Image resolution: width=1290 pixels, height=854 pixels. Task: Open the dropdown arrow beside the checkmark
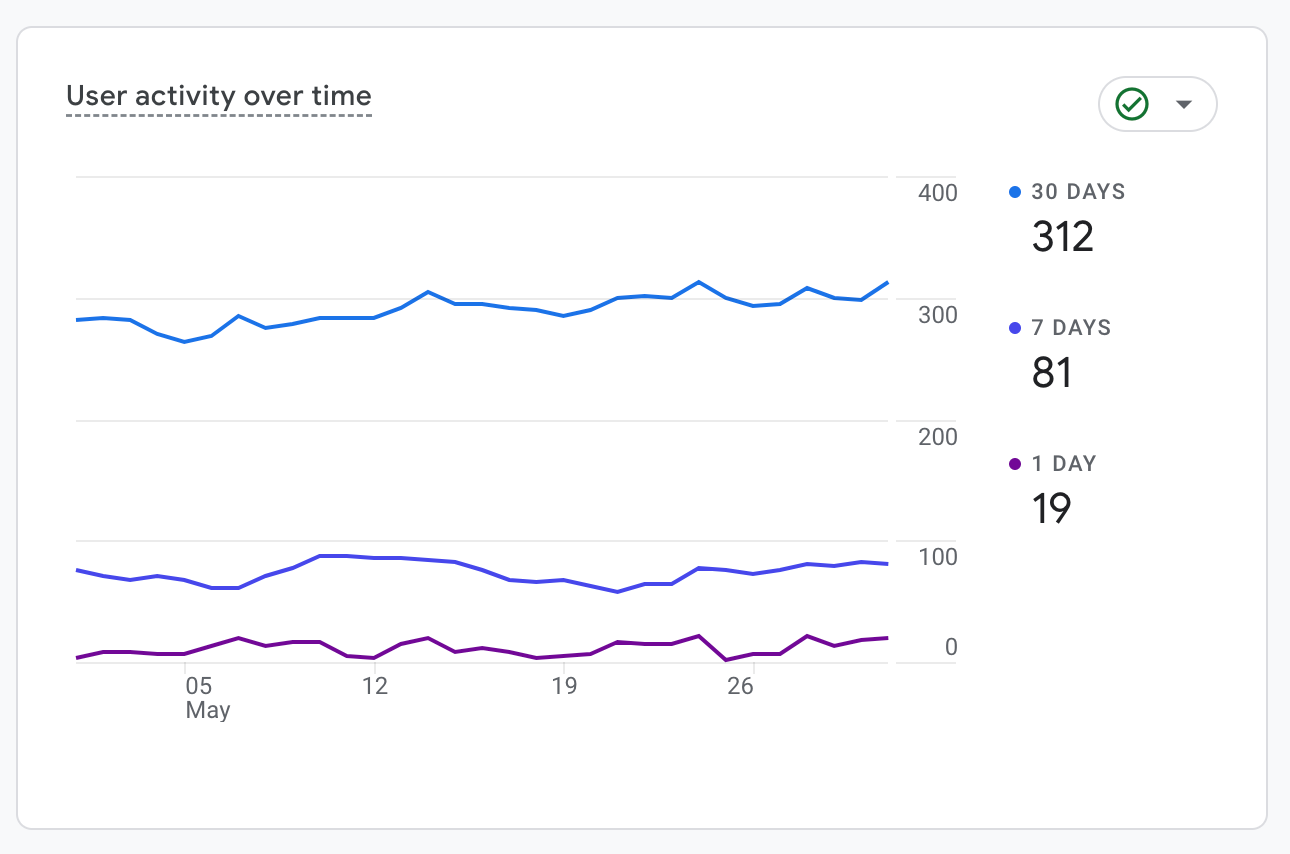(x=1184, y=104)
